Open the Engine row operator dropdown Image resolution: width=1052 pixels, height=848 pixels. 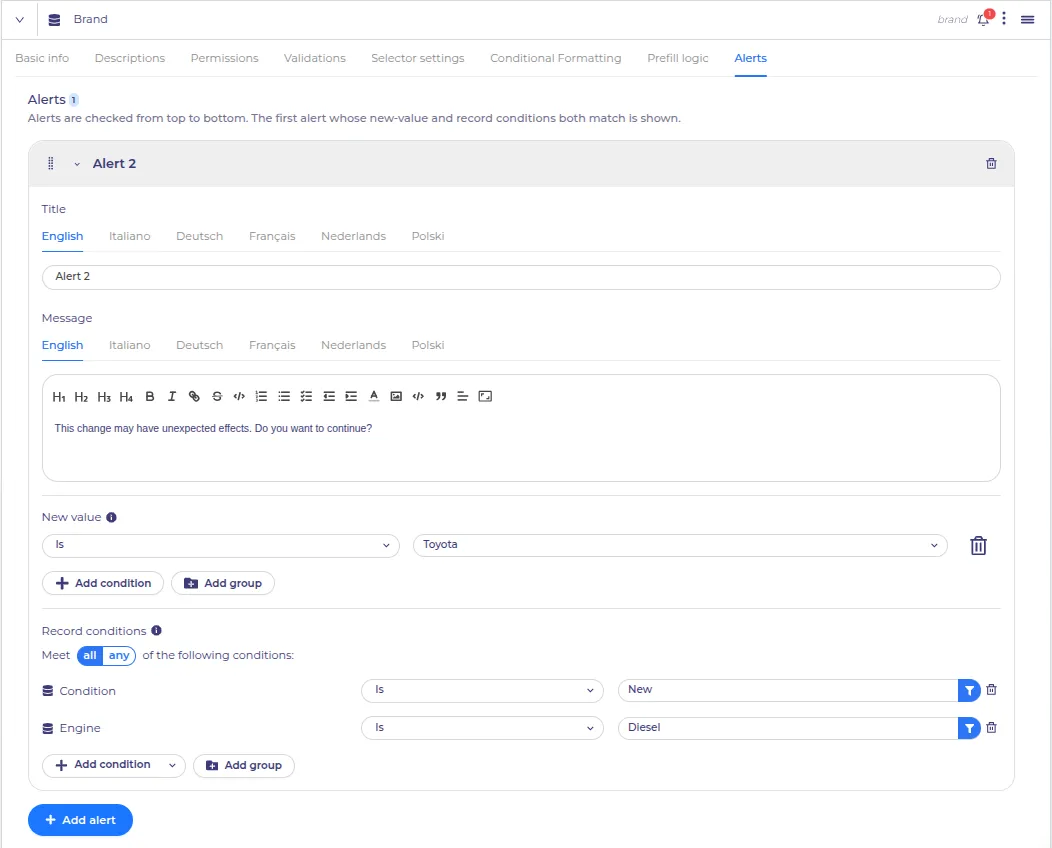click(482, 728)
